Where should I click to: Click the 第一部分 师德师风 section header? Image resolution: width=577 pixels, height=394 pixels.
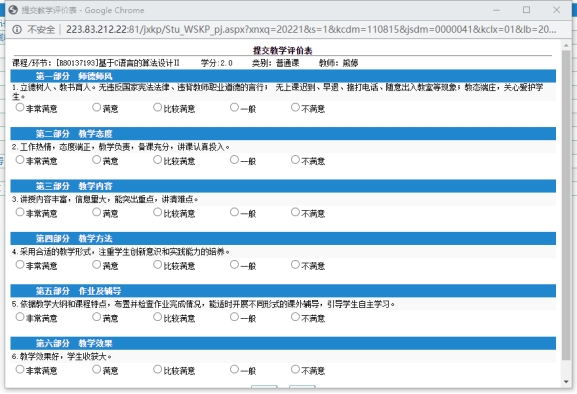(283, 76)
